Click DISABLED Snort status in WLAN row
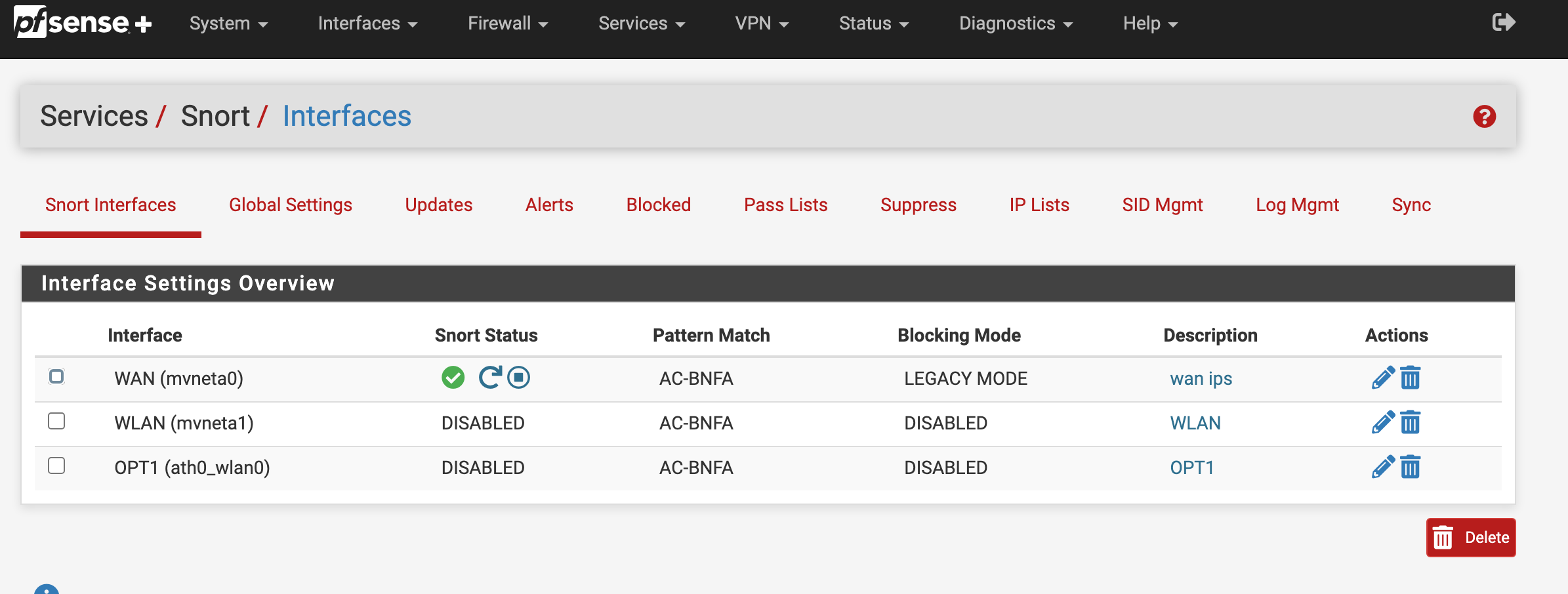1568x594 pixels. tap(483, 423)
